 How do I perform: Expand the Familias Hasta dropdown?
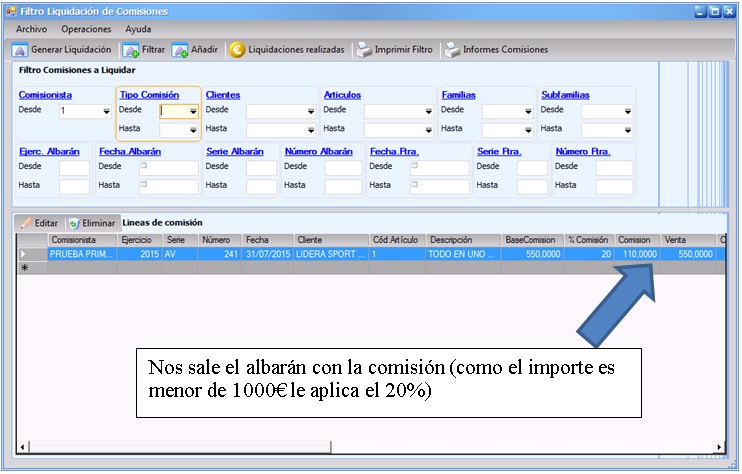click(x=527, y=130)
